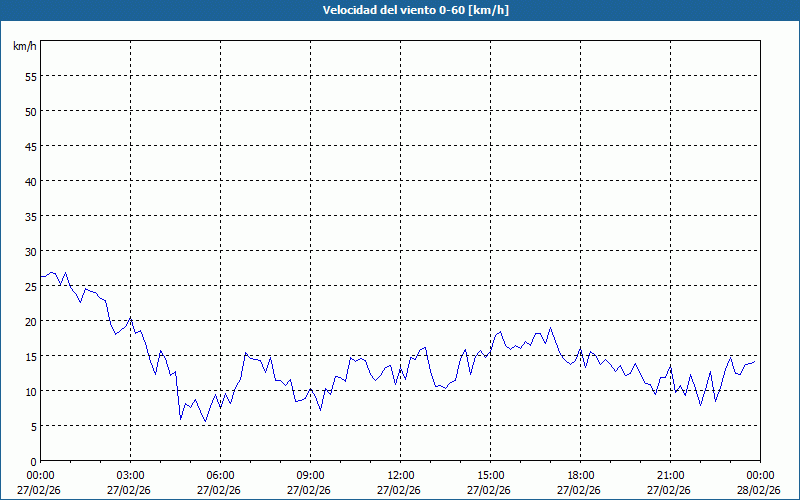Click the 40 tick label on the y-axis
The image size is (800, 500).
click(30, 181)
